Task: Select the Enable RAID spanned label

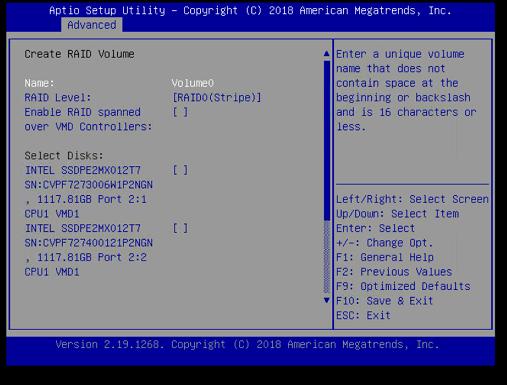Action: click(x=82, y=112)
